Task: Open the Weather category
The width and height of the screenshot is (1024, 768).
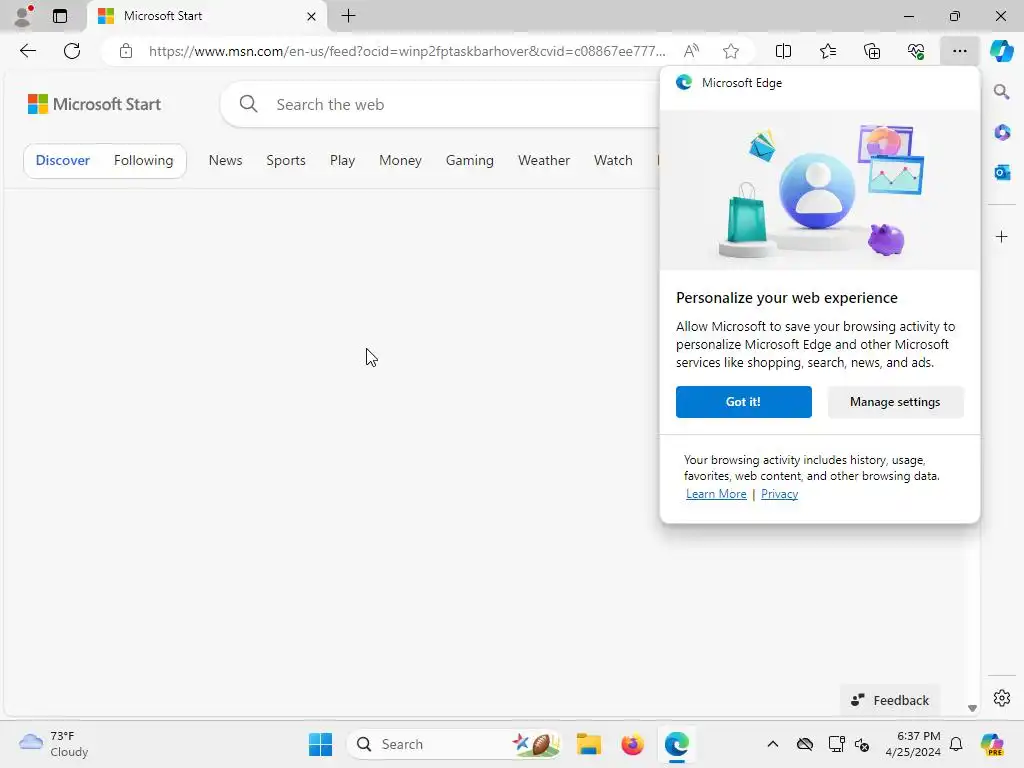Action: coord(544,161)
